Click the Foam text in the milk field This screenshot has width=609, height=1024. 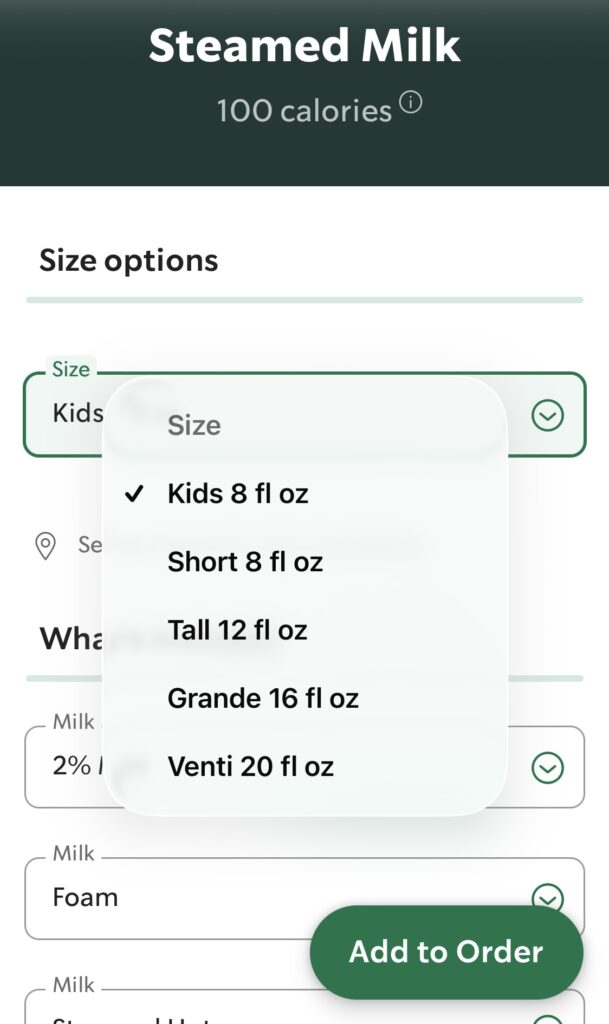(x=85, y=897)
